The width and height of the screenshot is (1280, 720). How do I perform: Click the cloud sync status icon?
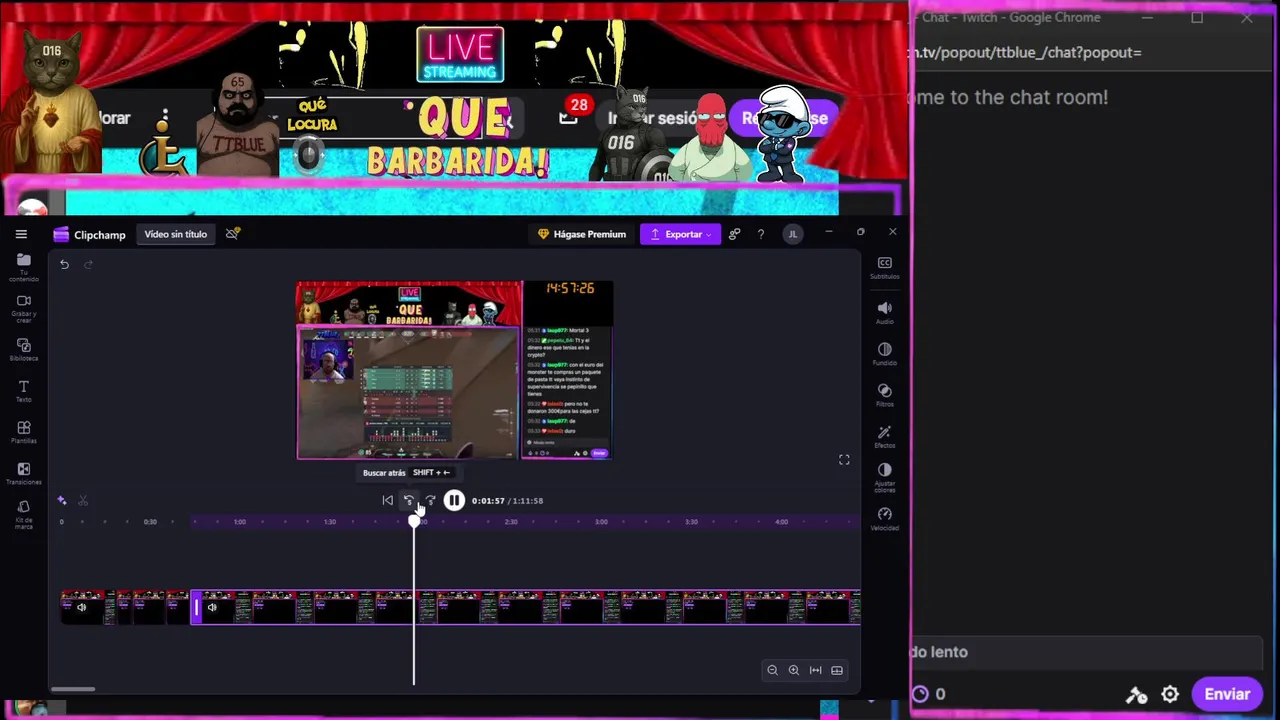click(232, 234)
